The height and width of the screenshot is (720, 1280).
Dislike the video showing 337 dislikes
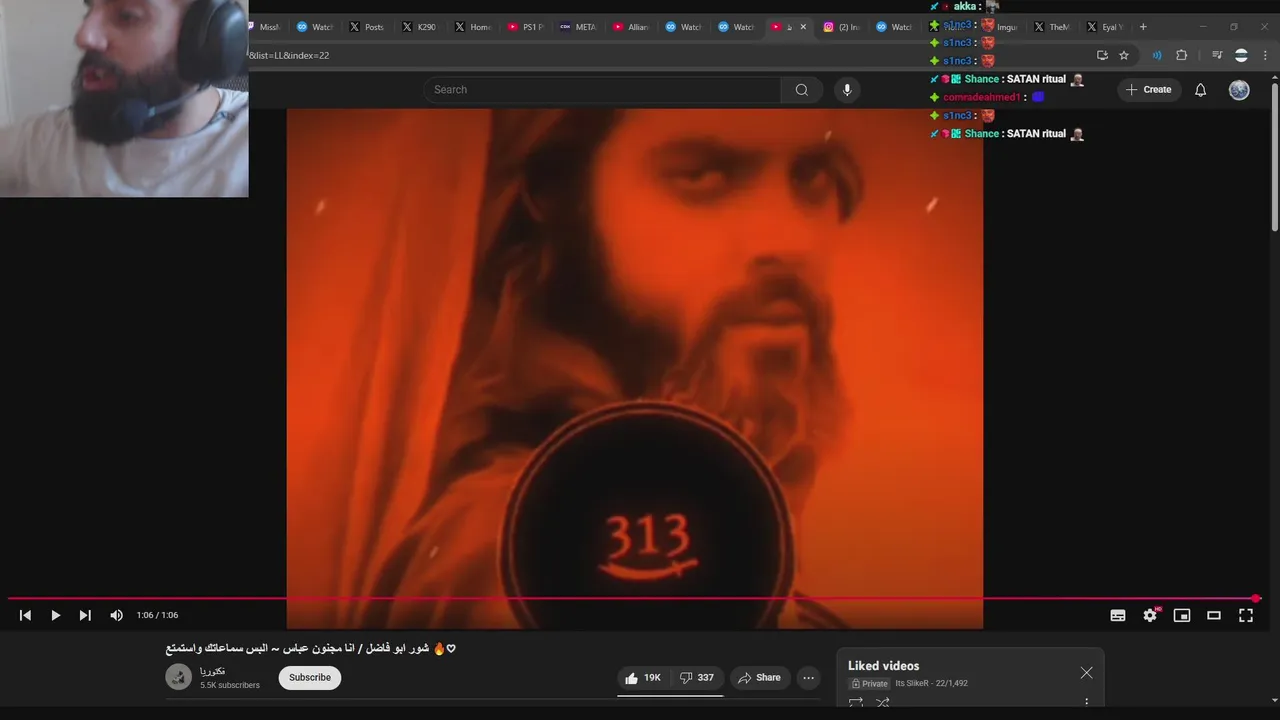pyautogui.click(x=697, y=678)
